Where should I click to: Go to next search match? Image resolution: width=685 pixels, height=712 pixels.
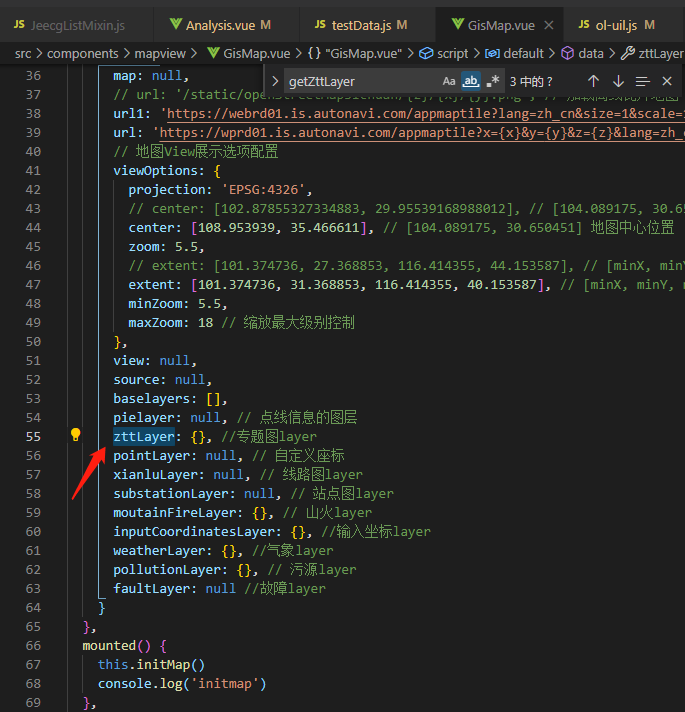point(618,81)
